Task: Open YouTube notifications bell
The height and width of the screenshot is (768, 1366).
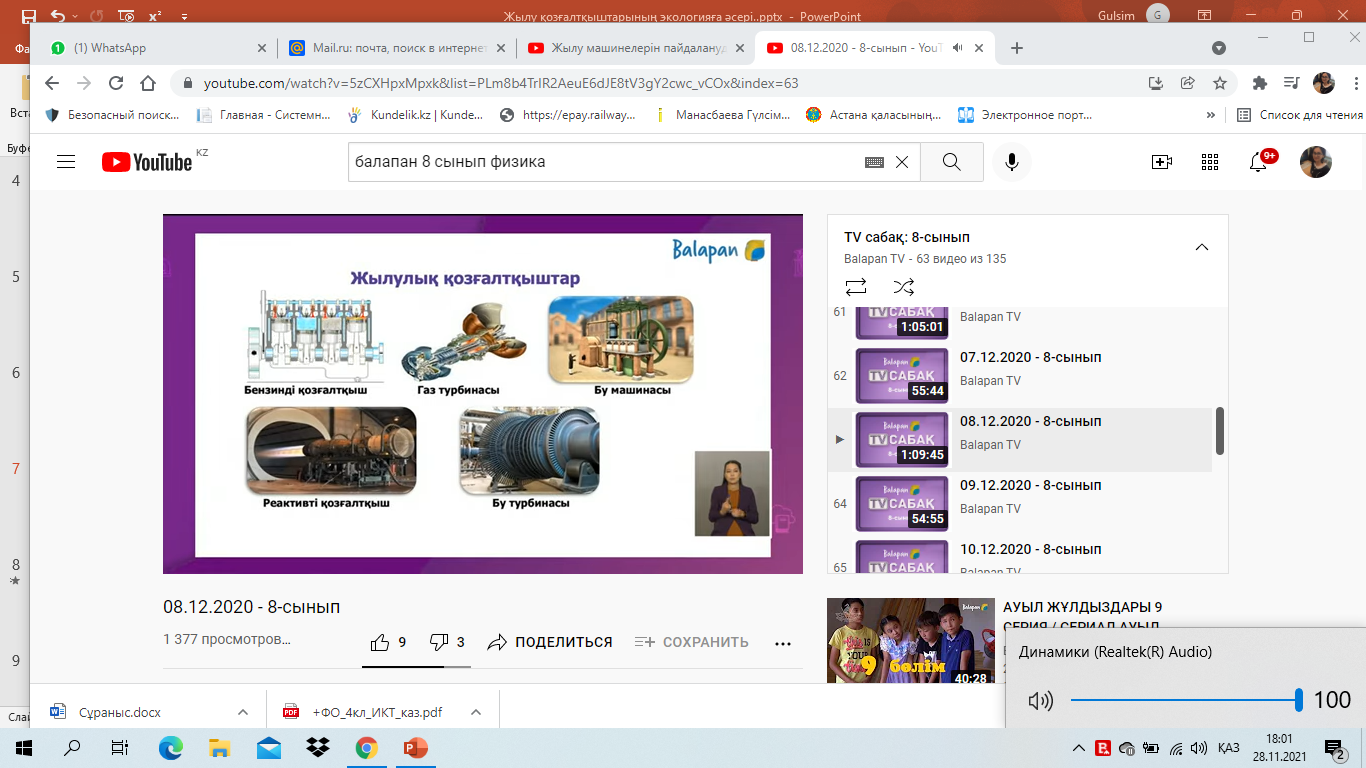Action: pos(1259,162)
